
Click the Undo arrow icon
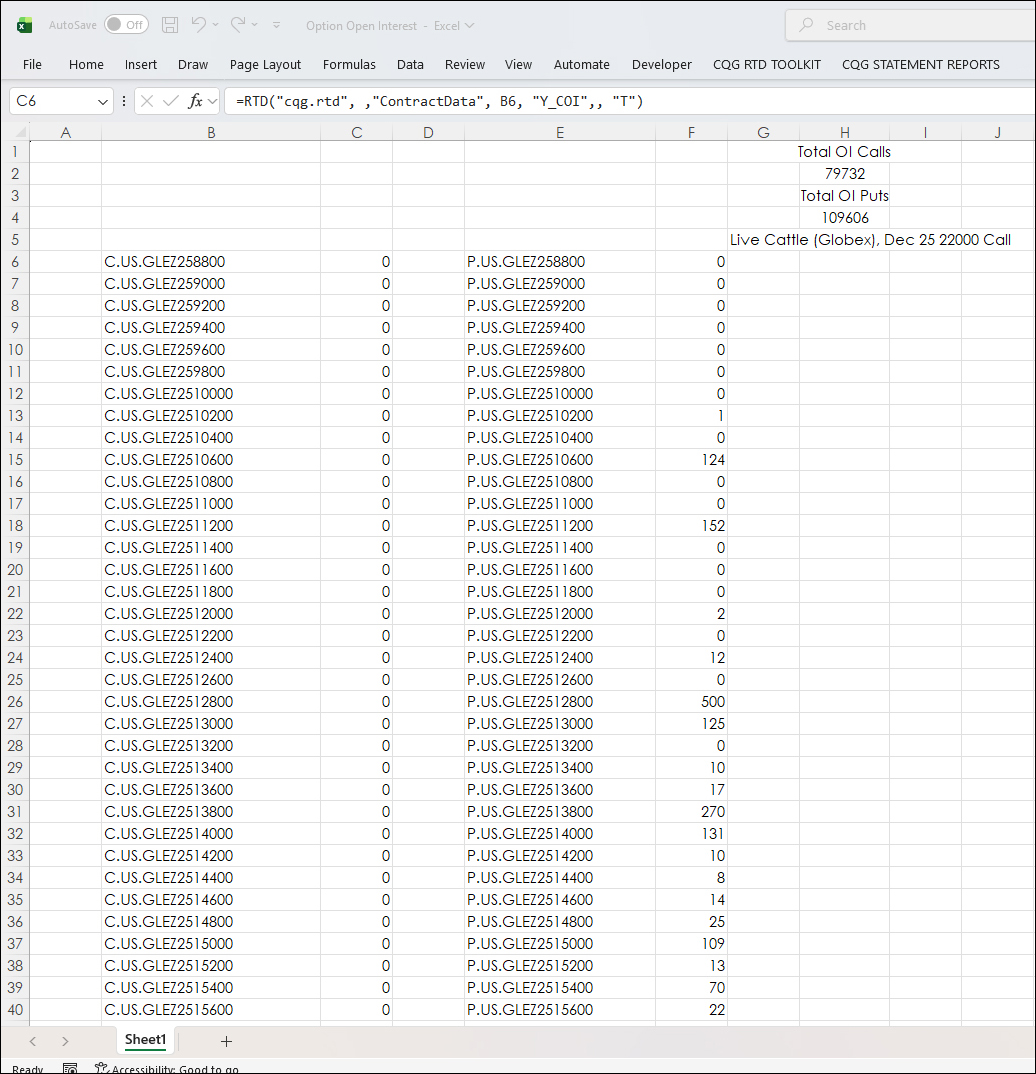pos(198,25)
